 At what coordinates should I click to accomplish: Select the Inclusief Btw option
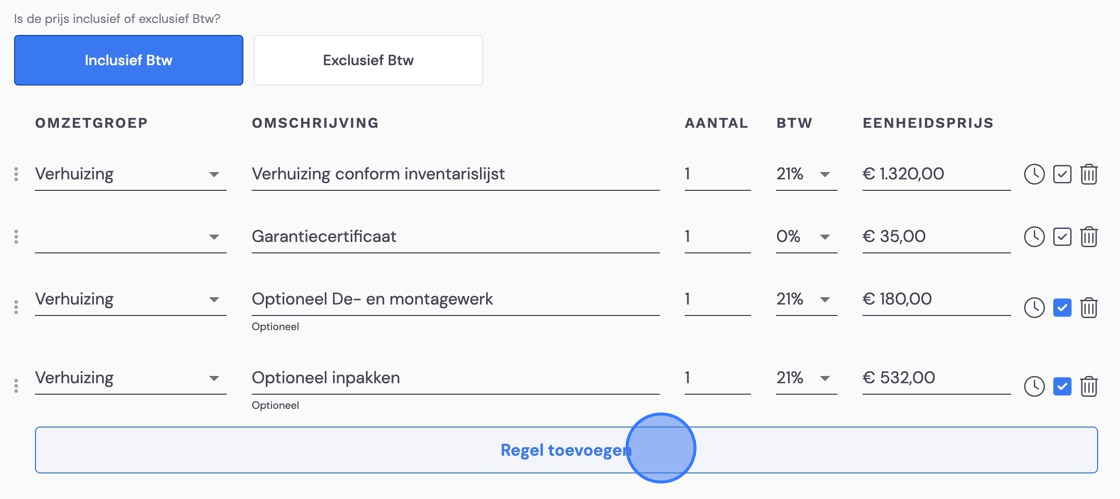[x=129, y=61]
